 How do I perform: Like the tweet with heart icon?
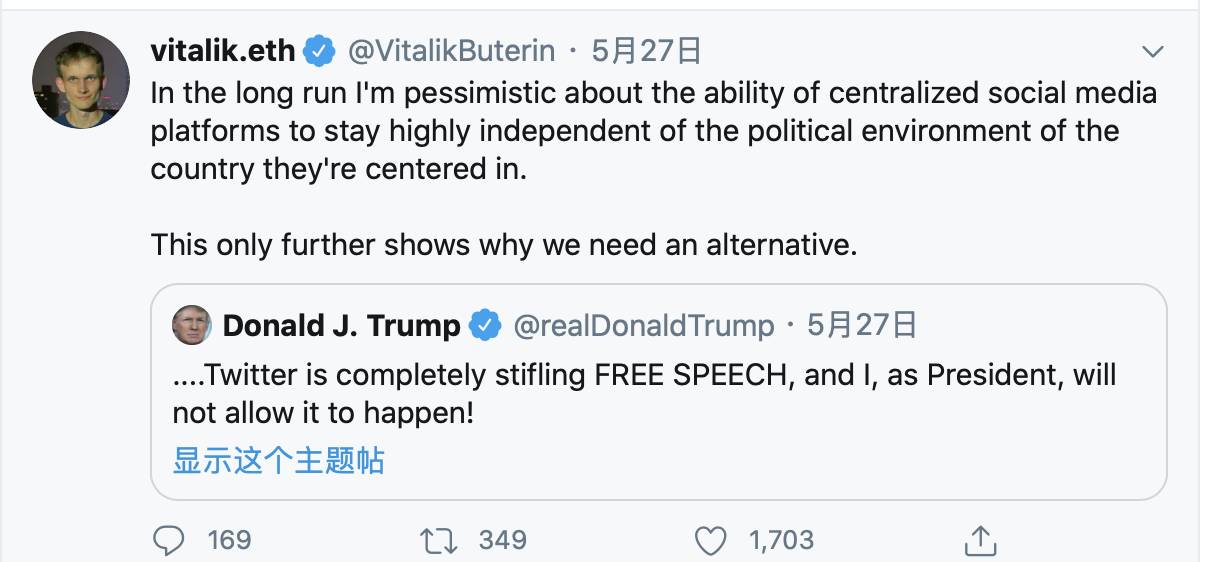[709, 541]
